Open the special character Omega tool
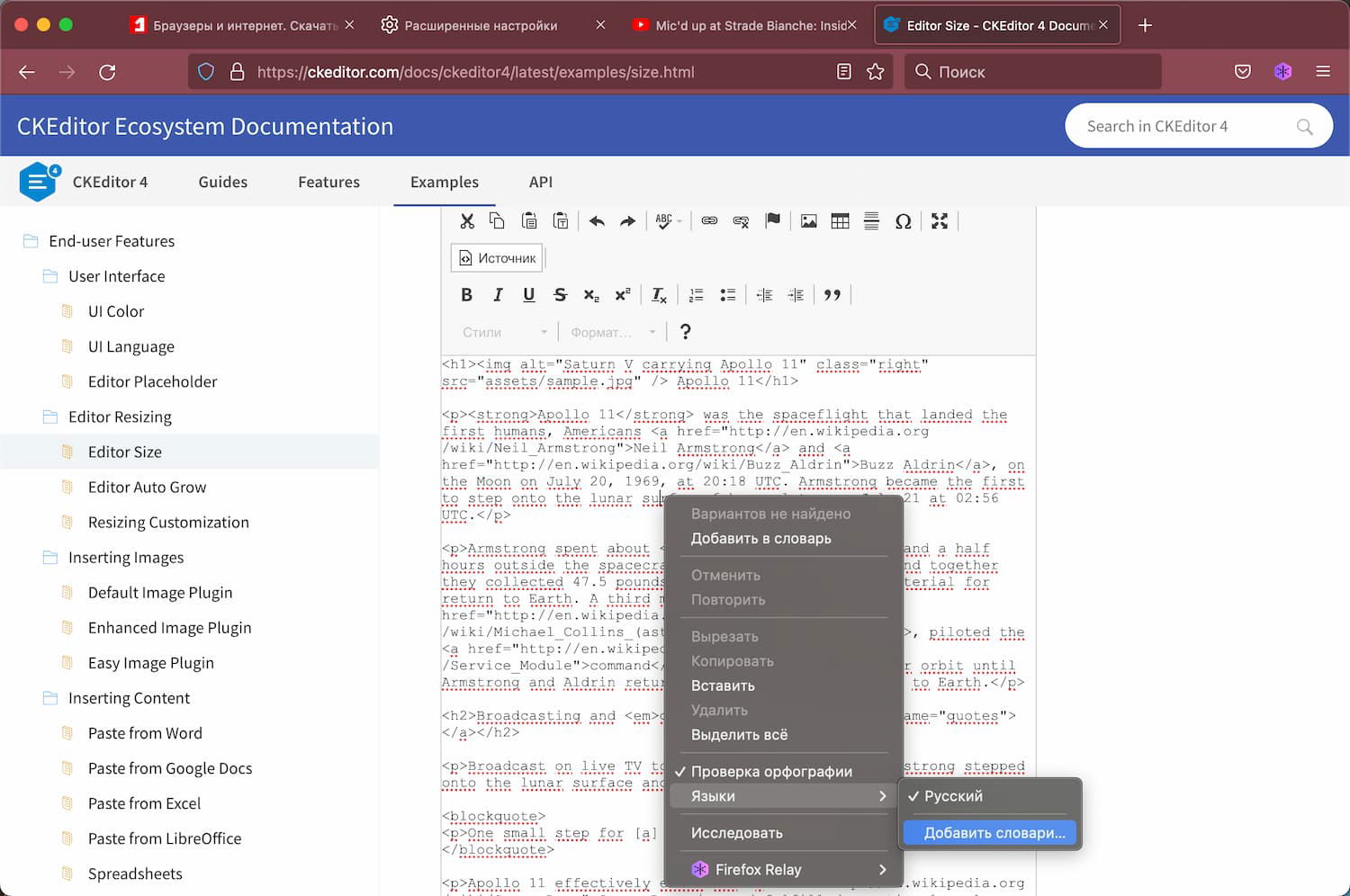Image resolution: width=1350 pixels, height=896 pixels. (903, 221)
